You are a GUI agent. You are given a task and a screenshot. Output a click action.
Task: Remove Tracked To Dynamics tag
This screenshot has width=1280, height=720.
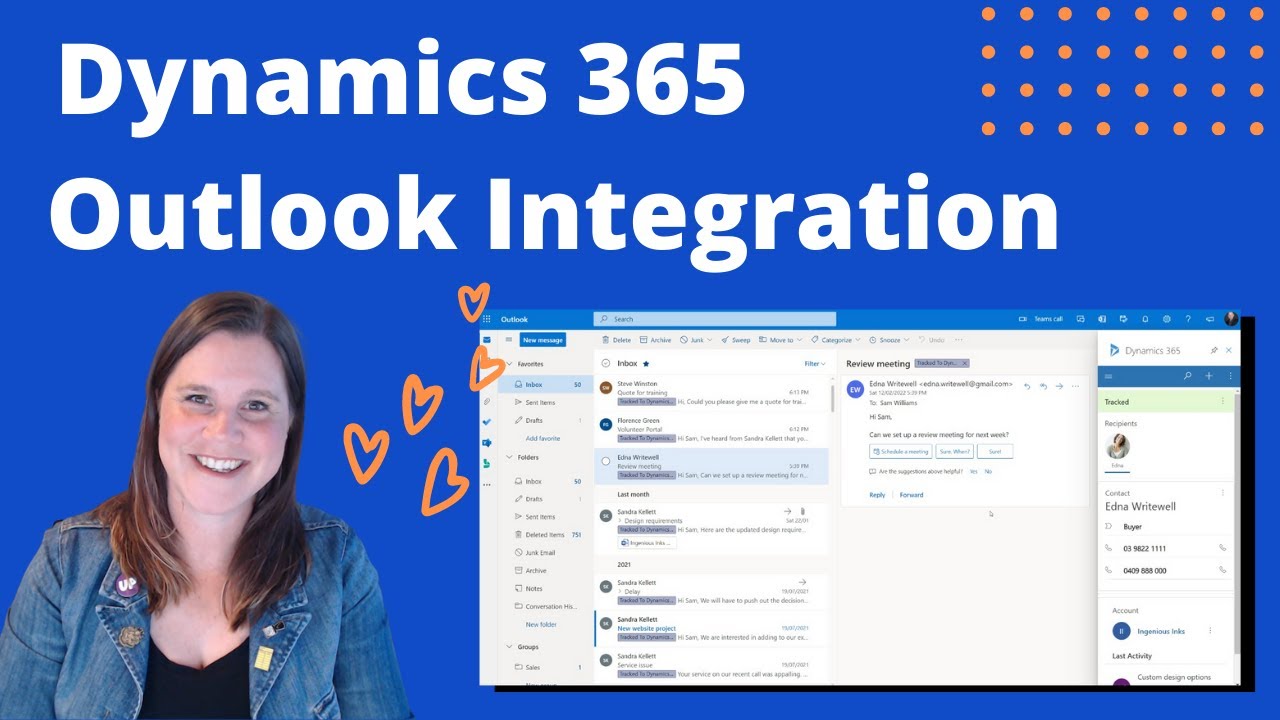(x=964, y=363)
